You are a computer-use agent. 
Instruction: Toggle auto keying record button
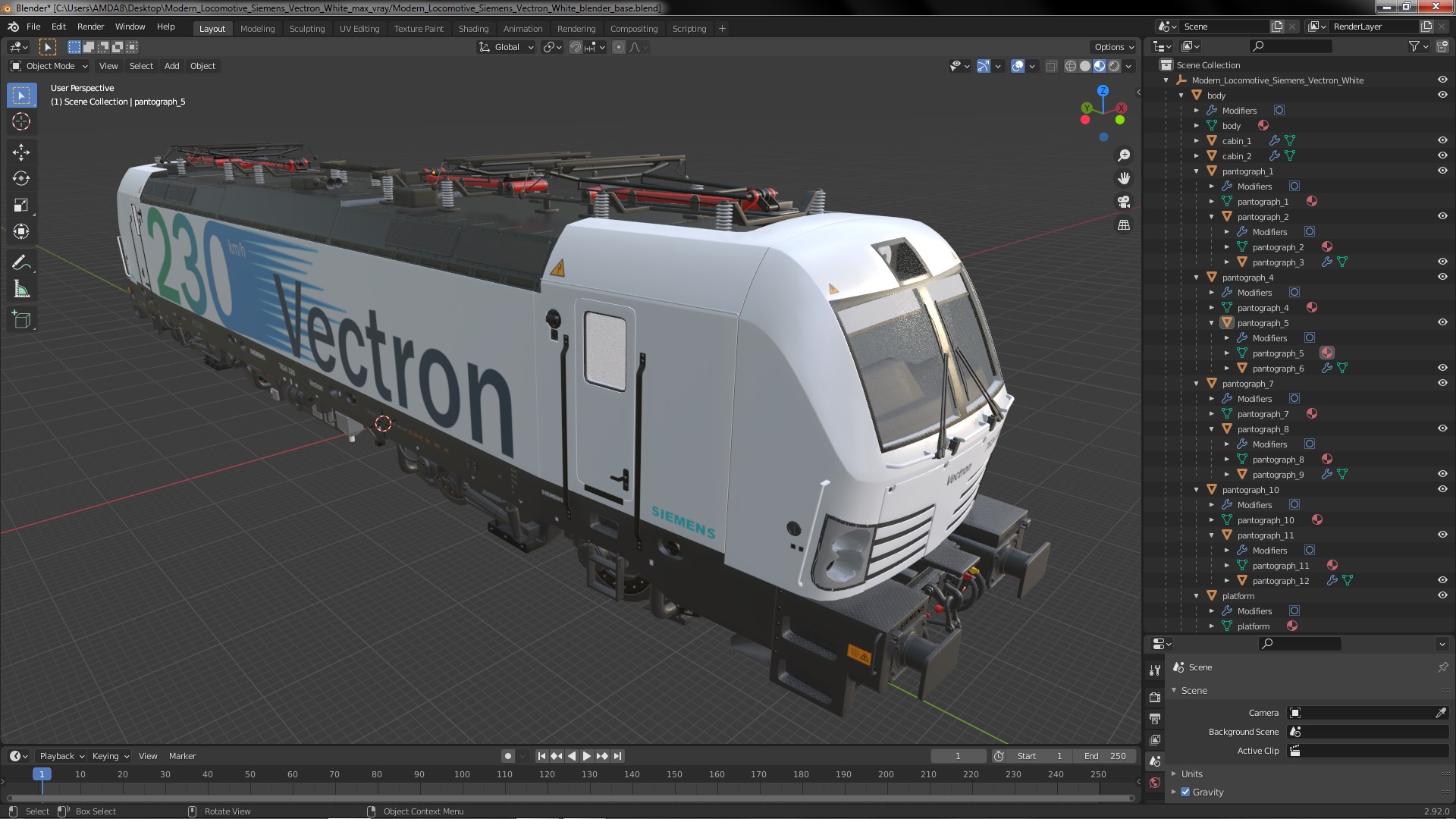click(x=507, y=756)
